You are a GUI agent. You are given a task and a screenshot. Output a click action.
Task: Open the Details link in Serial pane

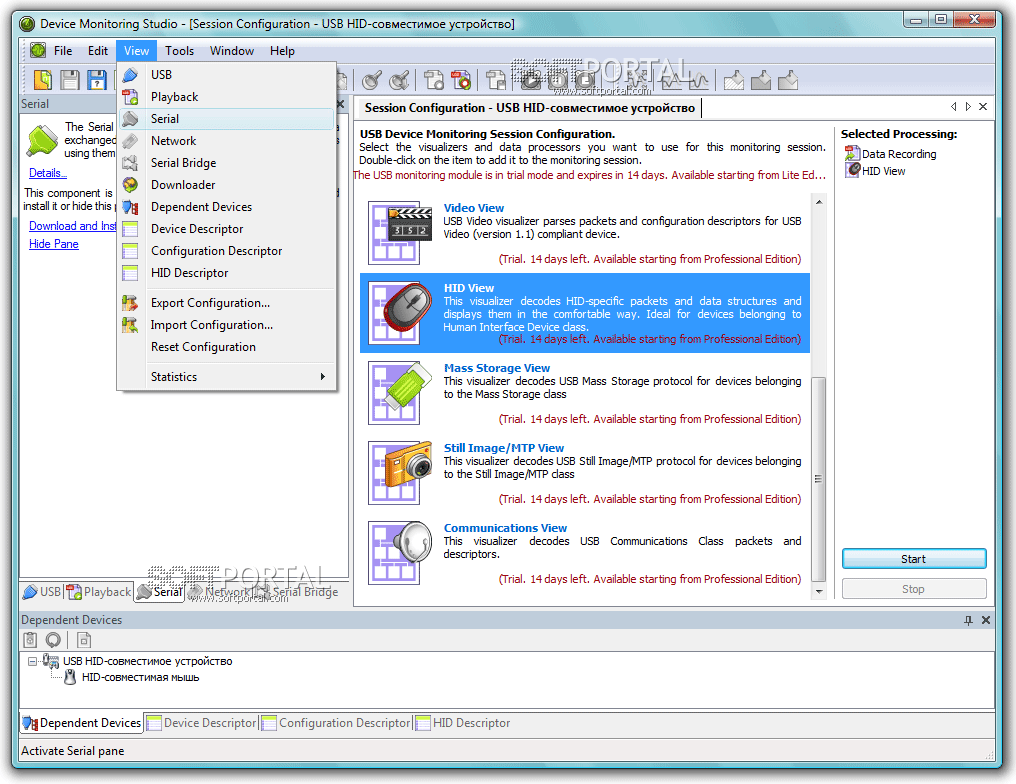tap(47, 172)
